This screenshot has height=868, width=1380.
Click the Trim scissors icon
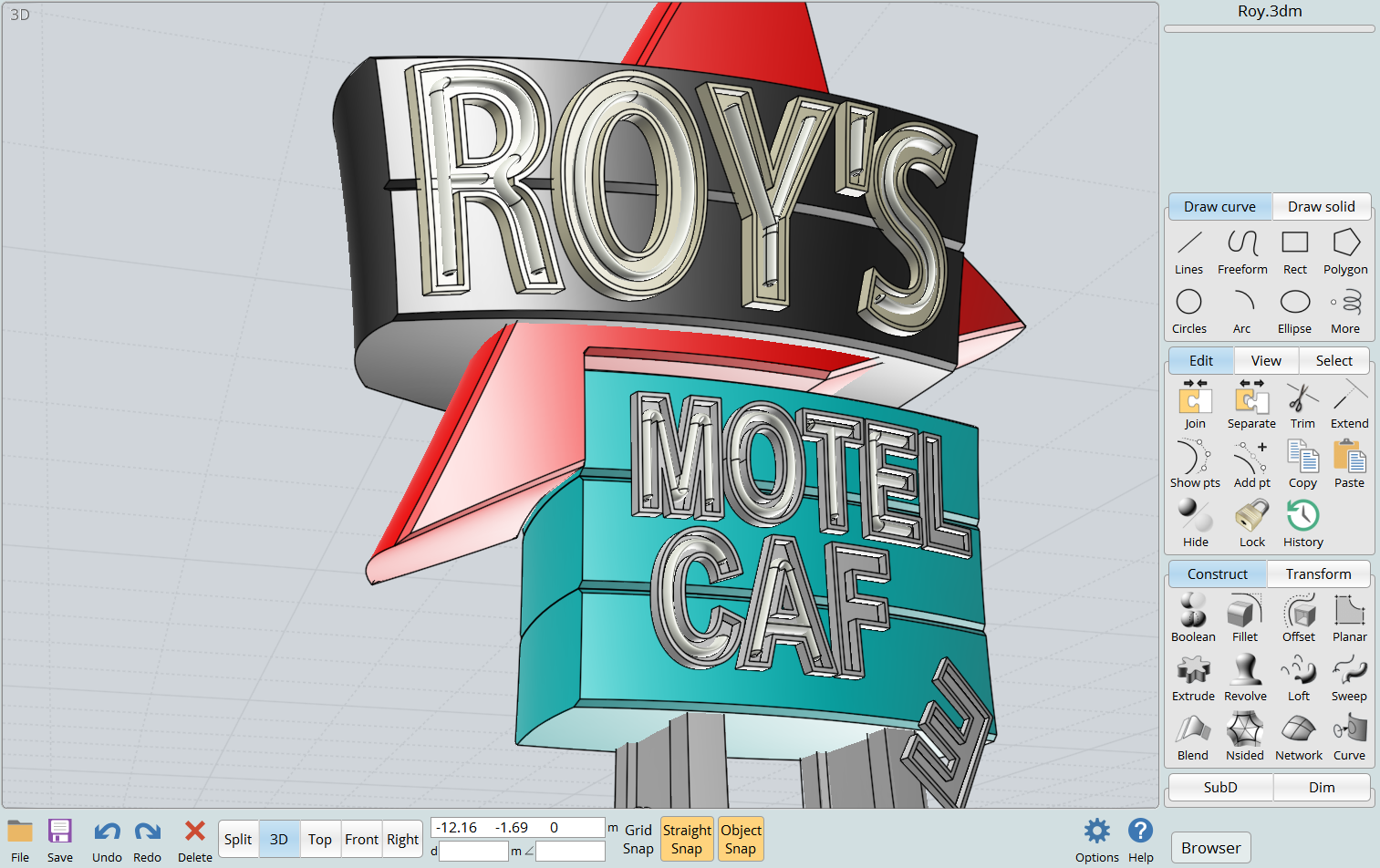(x=1302, y=406)
